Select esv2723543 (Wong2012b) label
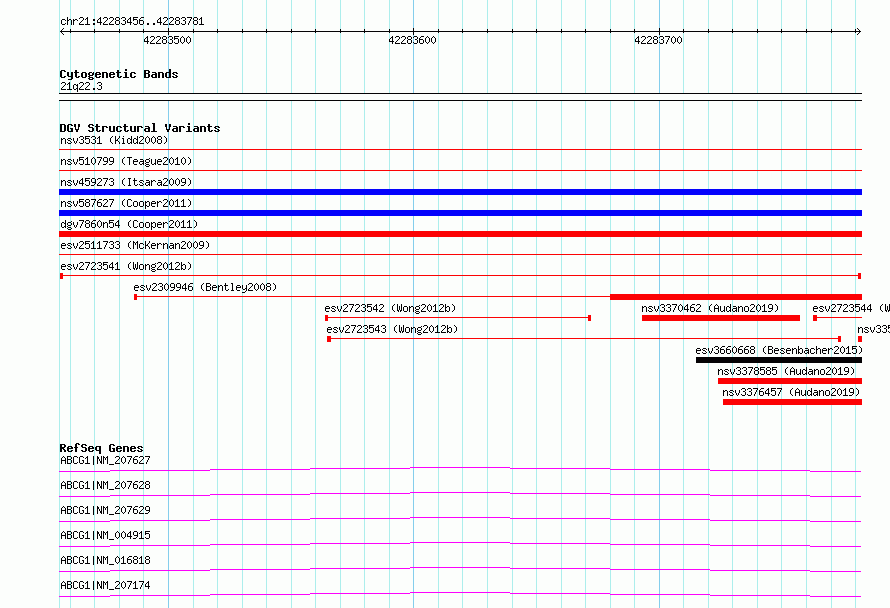The height and width of the screenshot is (608, 890). 392,329
